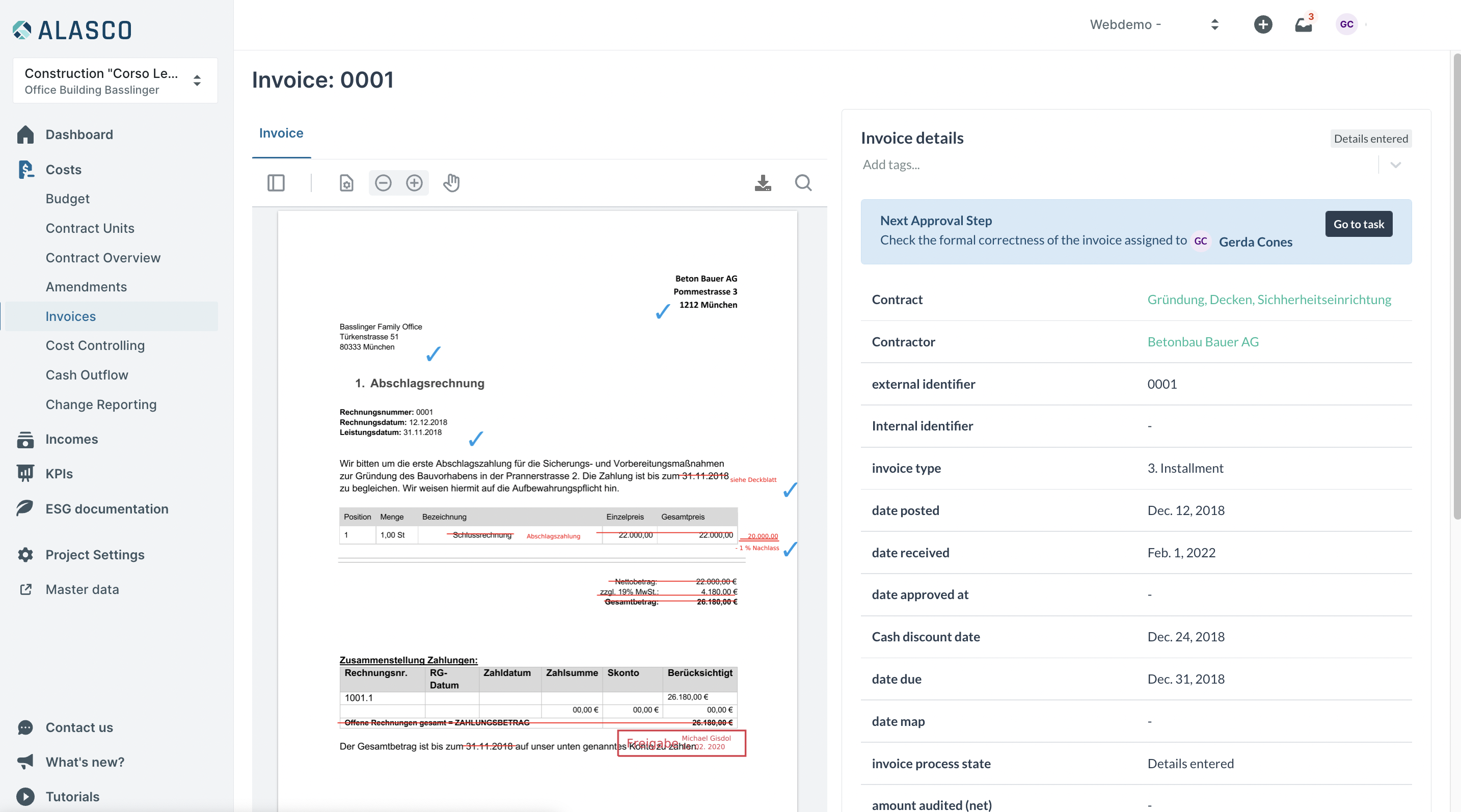Click the plus create button in header
Viewport: 1461px width, 812px height.
[x=1263, y=24]
